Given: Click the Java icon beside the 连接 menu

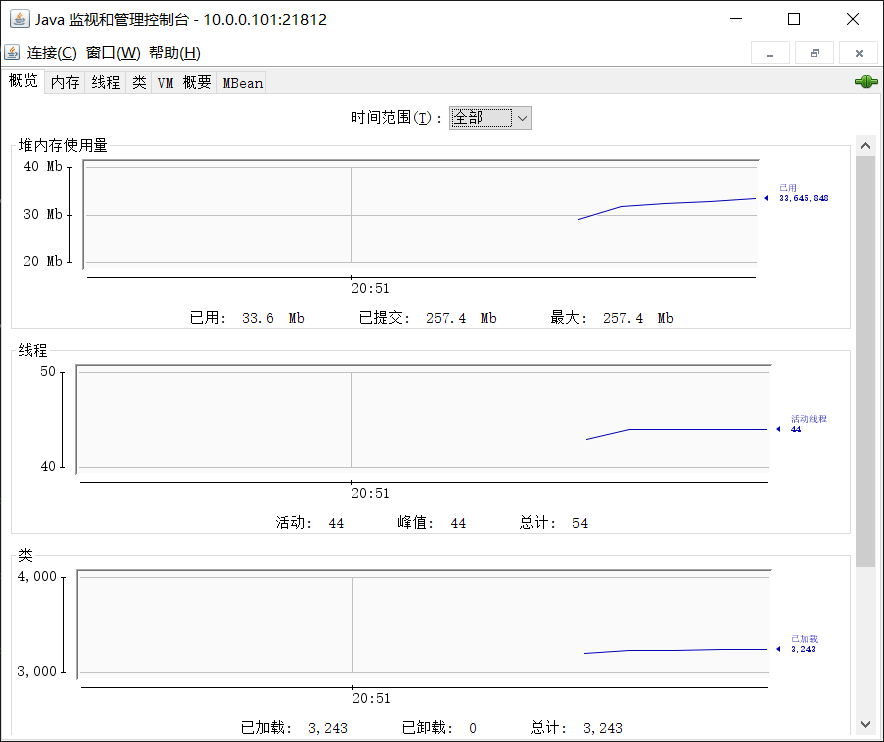Looking at the screenshot, I should pyautogui.click(x=12, y=52).
